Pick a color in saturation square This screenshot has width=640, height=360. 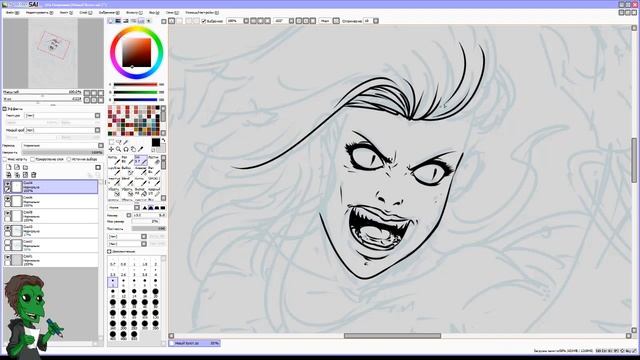tap(137, 53)
